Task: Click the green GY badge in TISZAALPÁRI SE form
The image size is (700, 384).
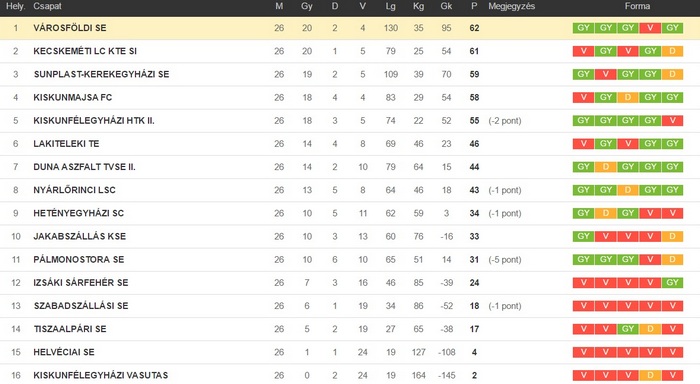Action: coord(628,329)
